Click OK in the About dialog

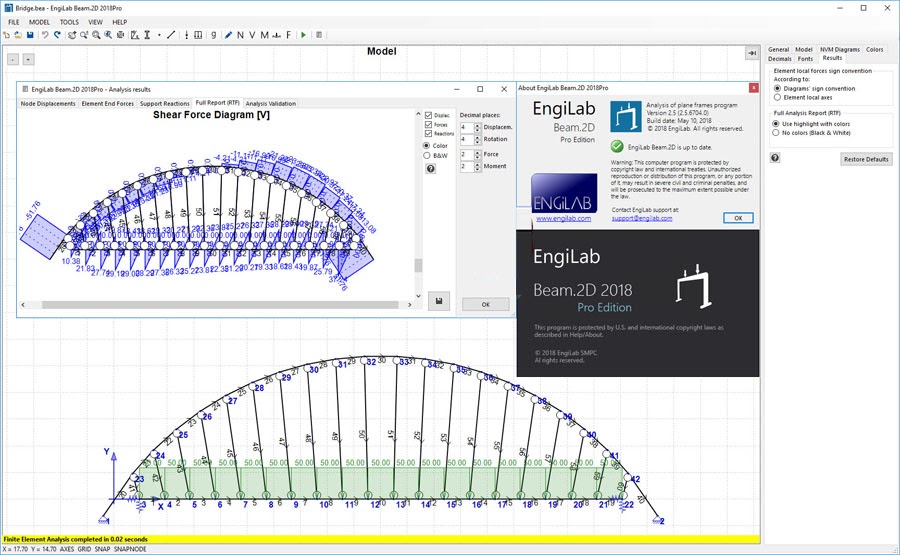738,218
